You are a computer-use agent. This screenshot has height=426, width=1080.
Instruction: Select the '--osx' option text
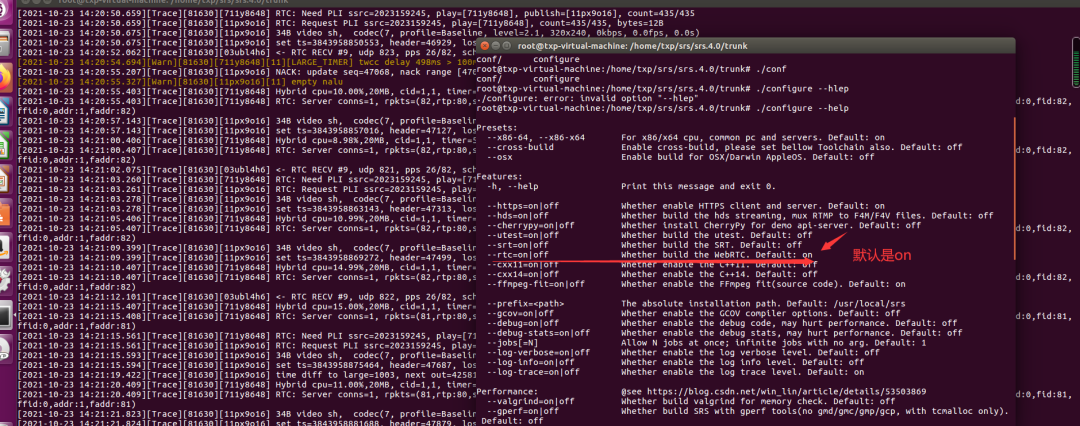(499, 157)
